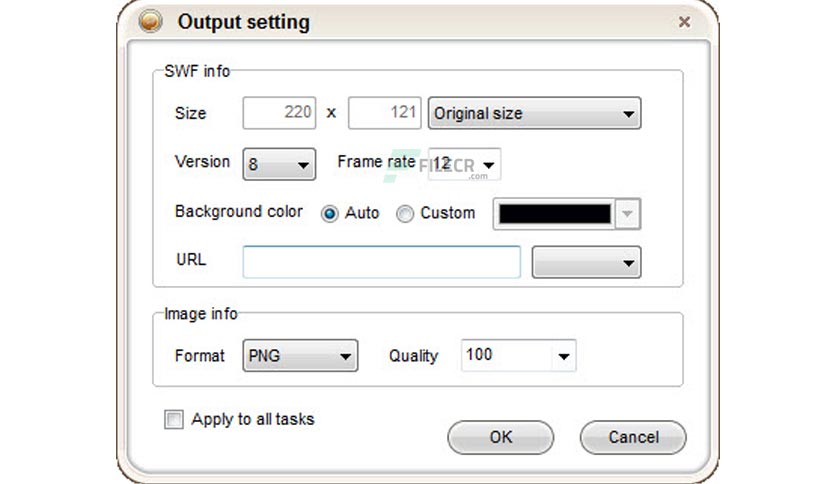Screen dimensions: 836x484
Task: Close the Output setting dialog
Action: [685, 21]
